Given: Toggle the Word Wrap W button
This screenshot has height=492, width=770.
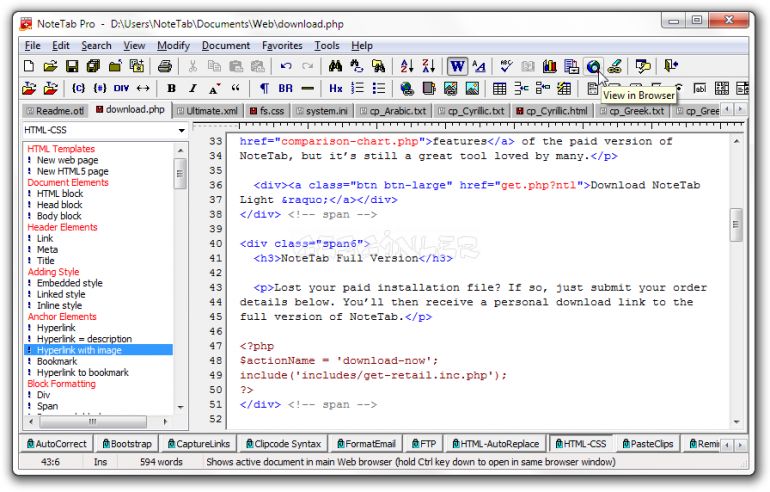Looking at the screenshot, I should click(457, 67).
